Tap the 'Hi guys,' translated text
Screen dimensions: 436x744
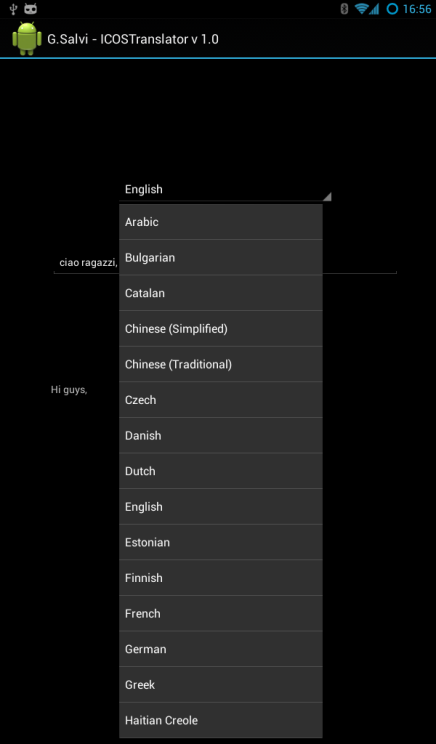pyautogui.click(x=69, y=390)
